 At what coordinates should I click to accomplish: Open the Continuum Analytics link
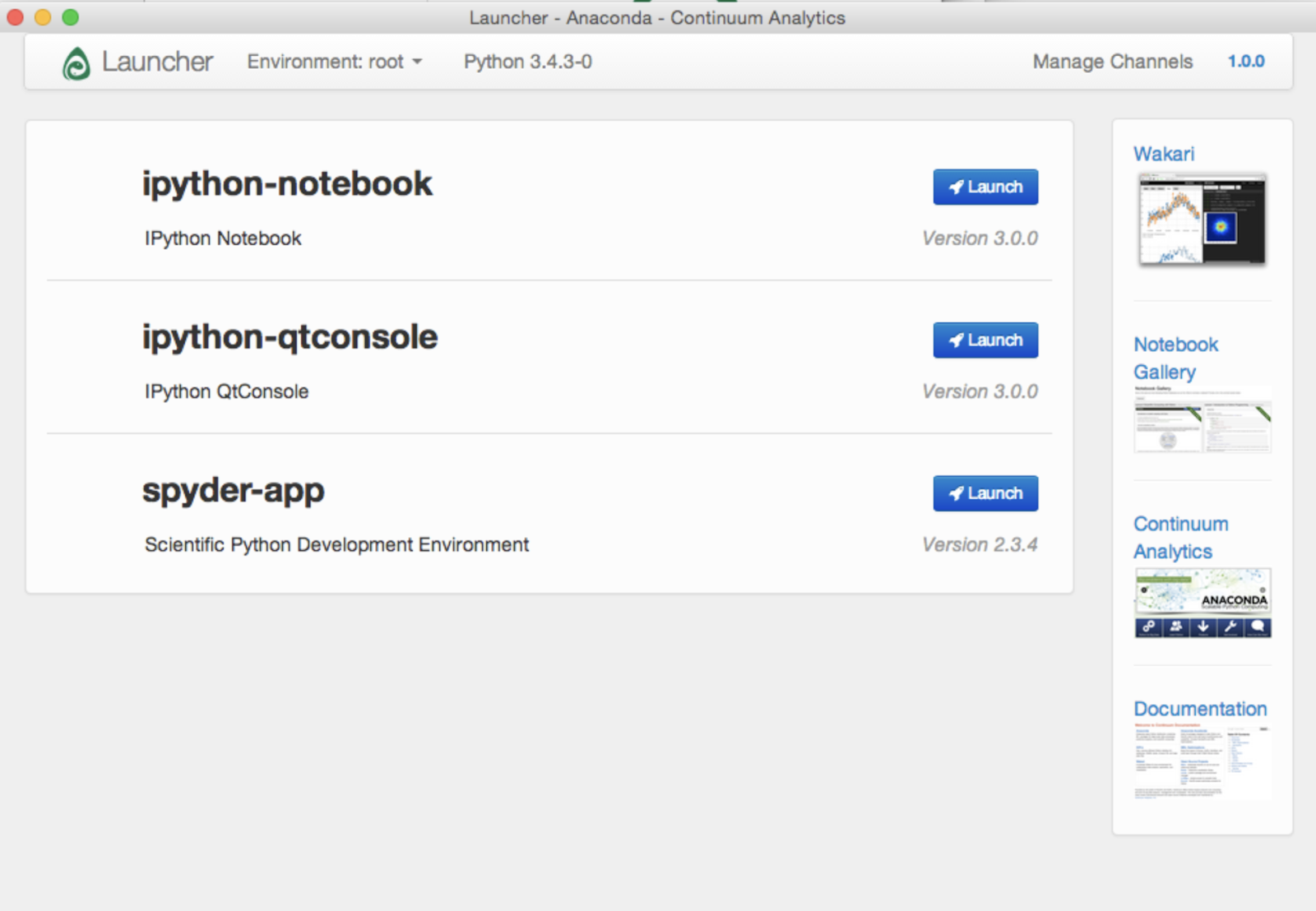pos(1180,538)
